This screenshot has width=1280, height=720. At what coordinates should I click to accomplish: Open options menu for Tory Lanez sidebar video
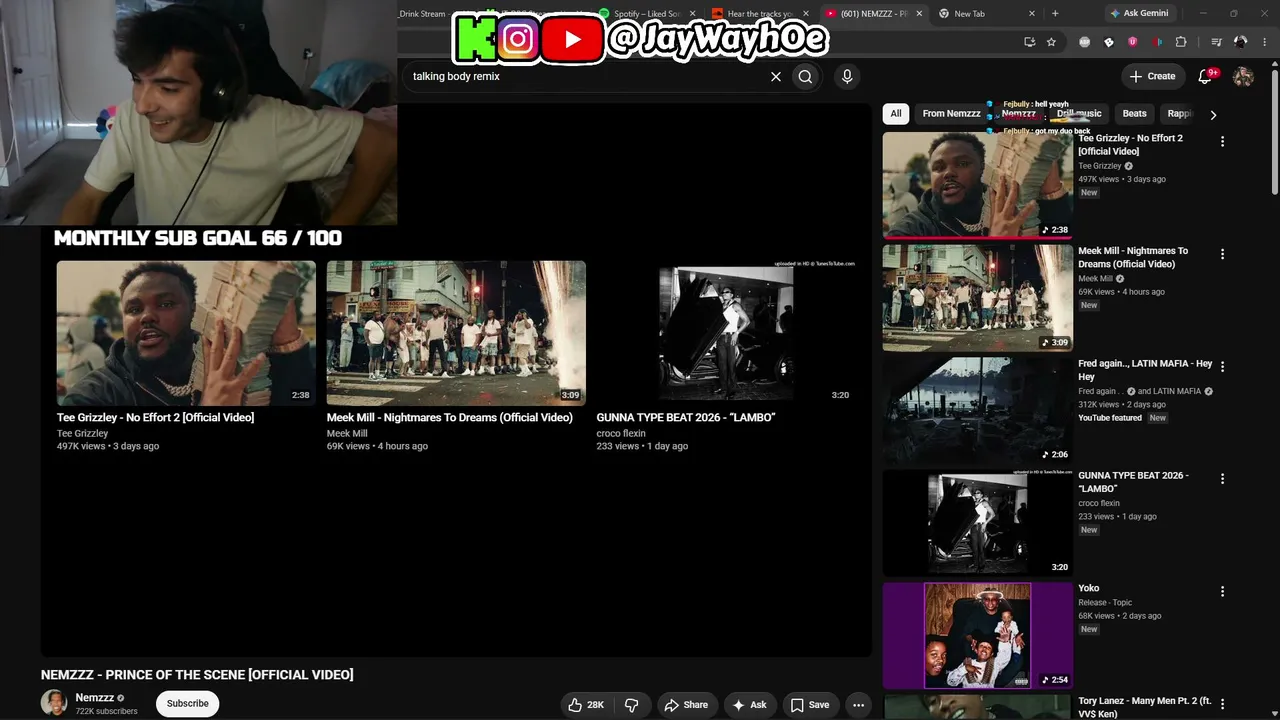(1222, 704)
